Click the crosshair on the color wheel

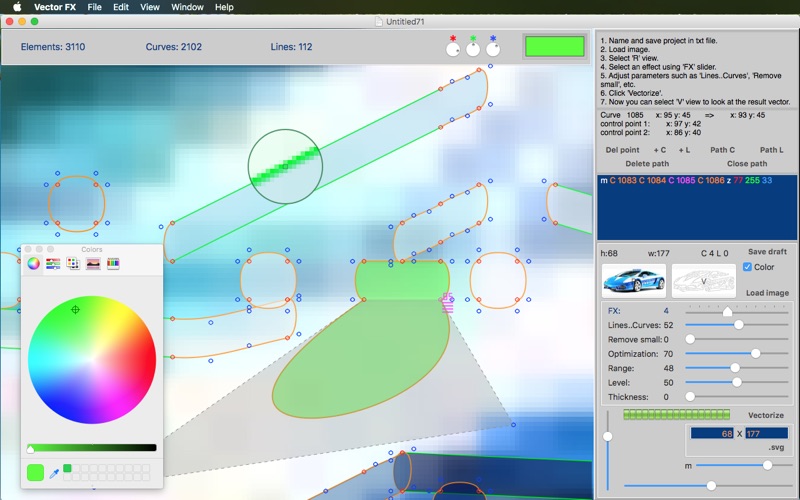pyautogui.click(x=76, y=310)
